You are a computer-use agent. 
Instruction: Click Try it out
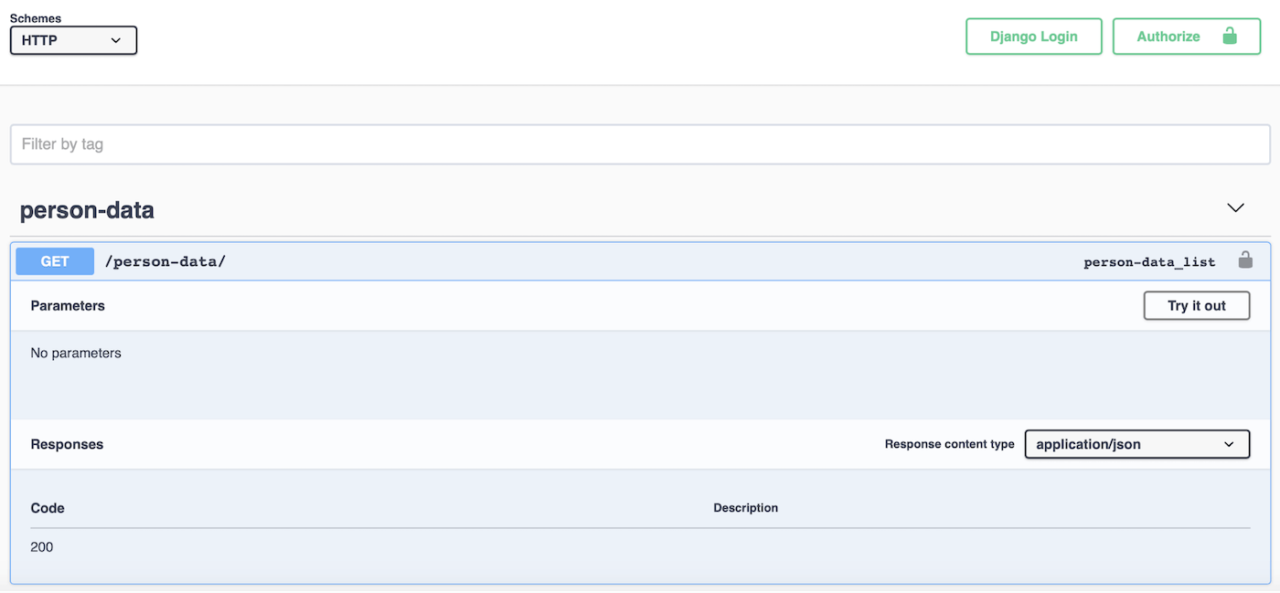click(1196, 305)
